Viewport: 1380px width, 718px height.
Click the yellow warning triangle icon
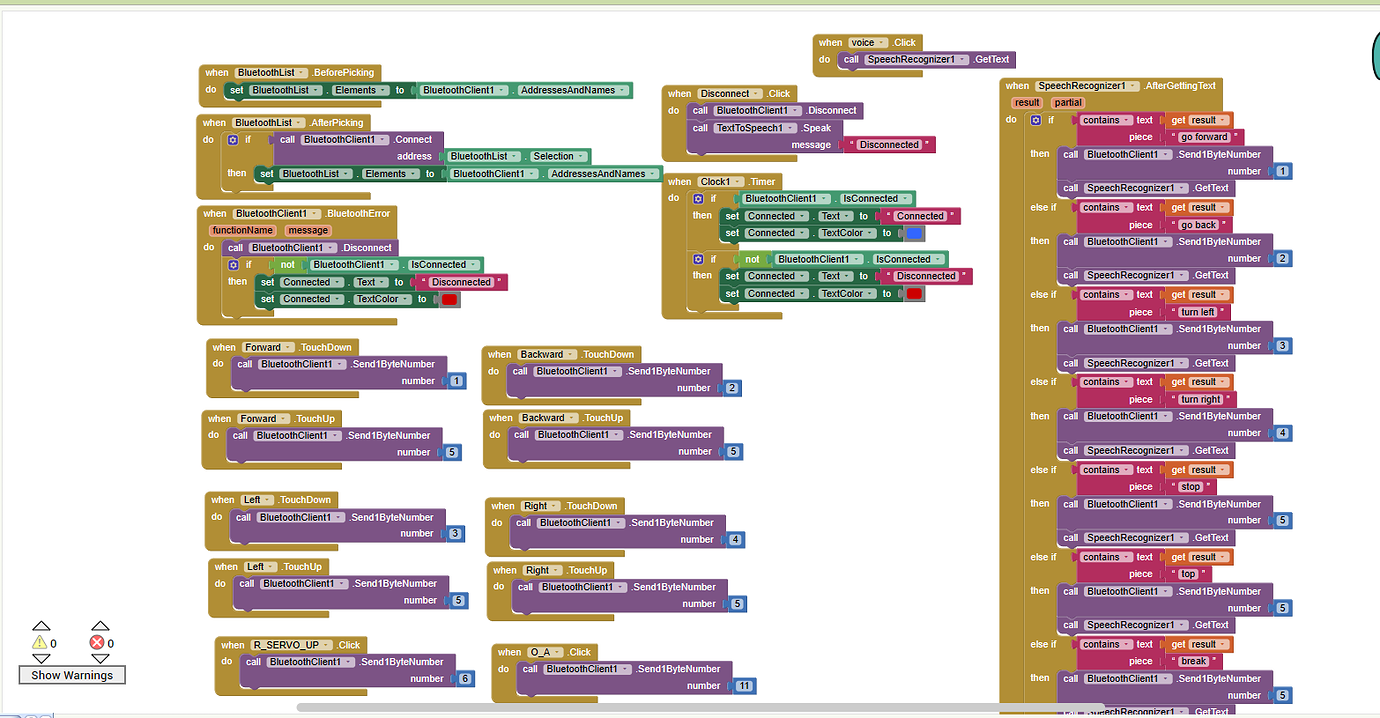click(x=40, y=643)
